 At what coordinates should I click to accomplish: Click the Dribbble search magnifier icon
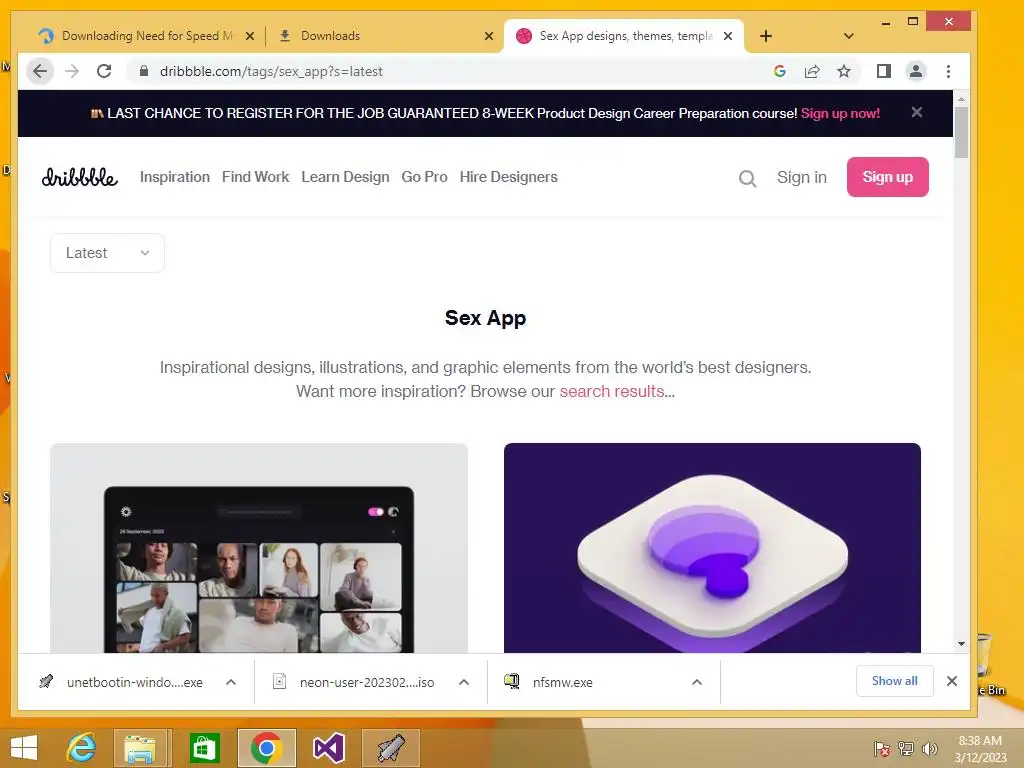click(747, 178)
